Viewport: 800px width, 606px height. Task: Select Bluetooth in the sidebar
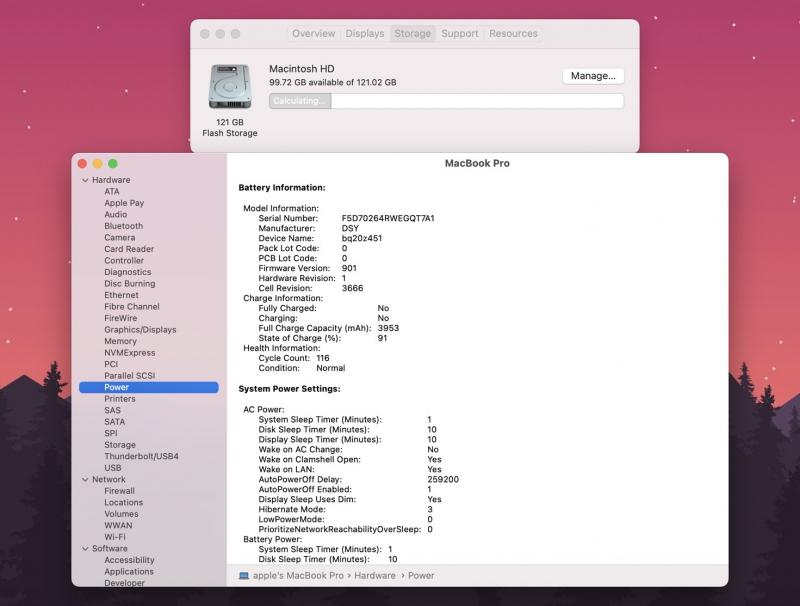[x=123, y=226]
